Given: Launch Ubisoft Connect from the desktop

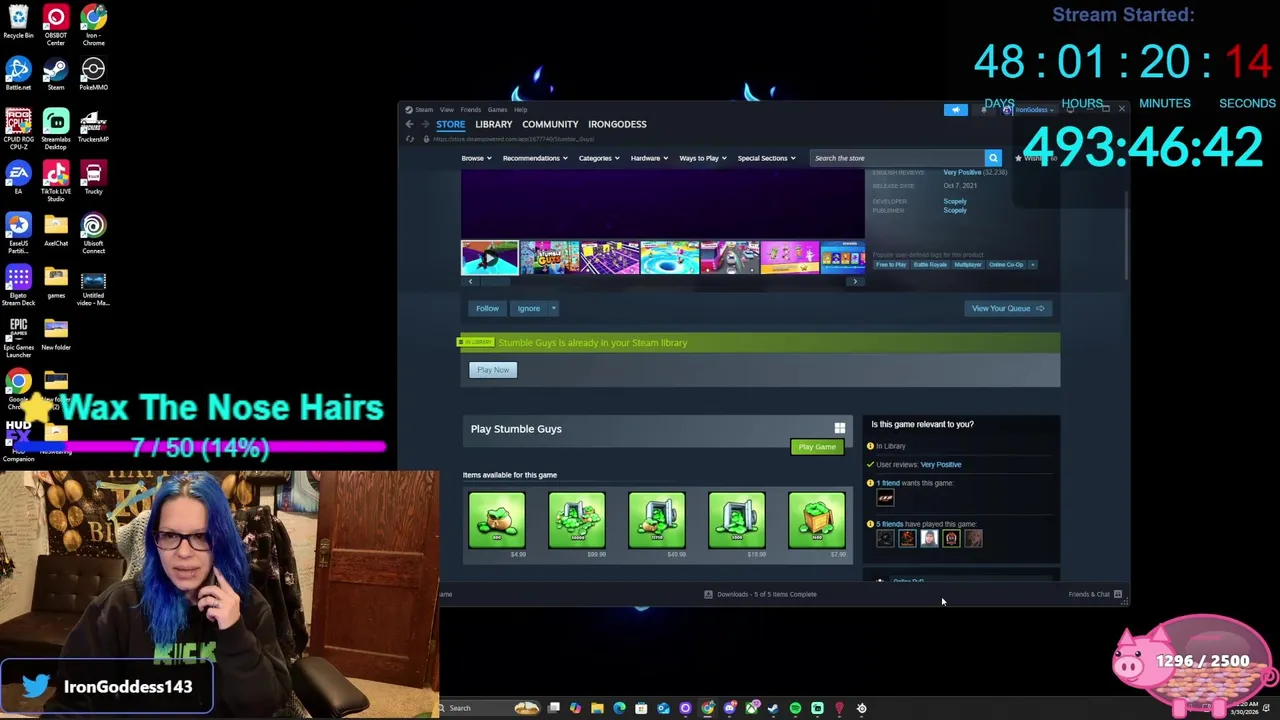Looking at the screenshot, I should pos(93,233).
